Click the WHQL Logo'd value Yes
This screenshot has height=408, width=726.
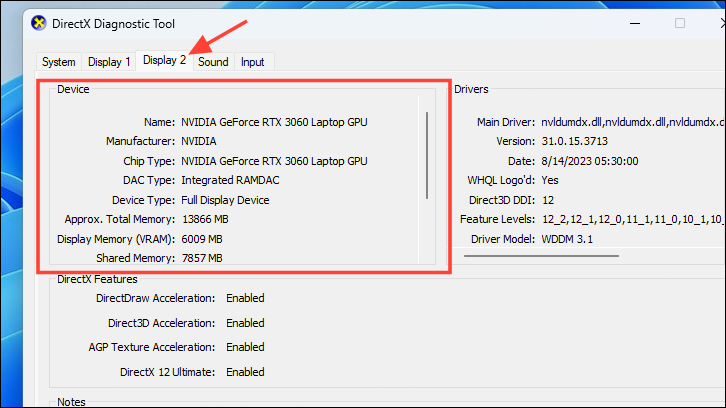(x=550, y=180)
